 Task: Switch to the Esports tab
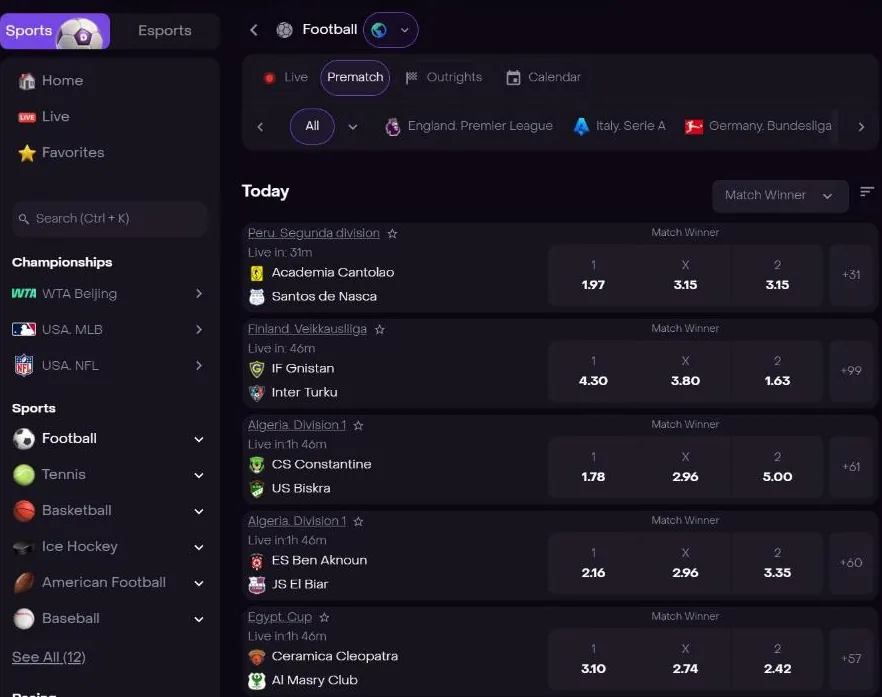(x=165, y=31)
